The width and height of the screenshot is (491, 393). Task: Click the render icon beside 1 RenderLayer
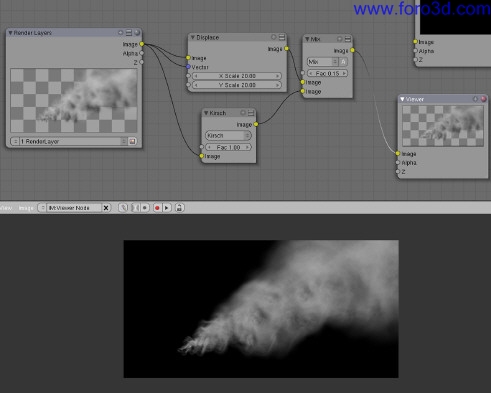pyautogui.click(x=132, y=141)
